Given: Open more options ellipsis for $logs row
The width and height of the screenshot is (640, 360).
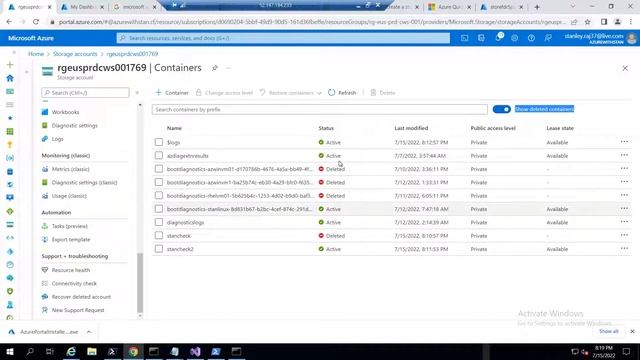Looking at the screenshot, I should (624, 142).
